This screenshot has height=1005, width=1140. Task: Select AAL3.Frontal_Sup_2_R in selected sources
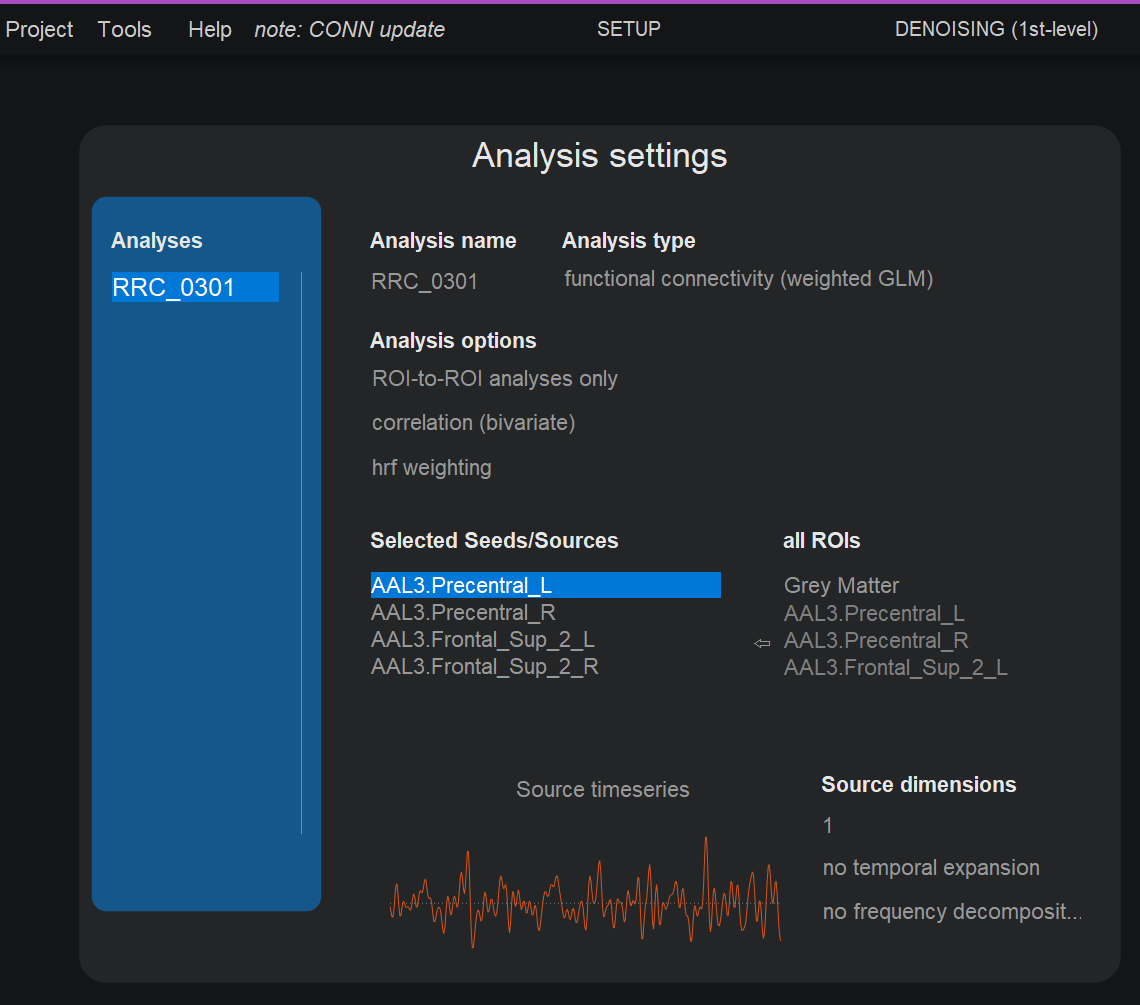(x=484, y=666)
